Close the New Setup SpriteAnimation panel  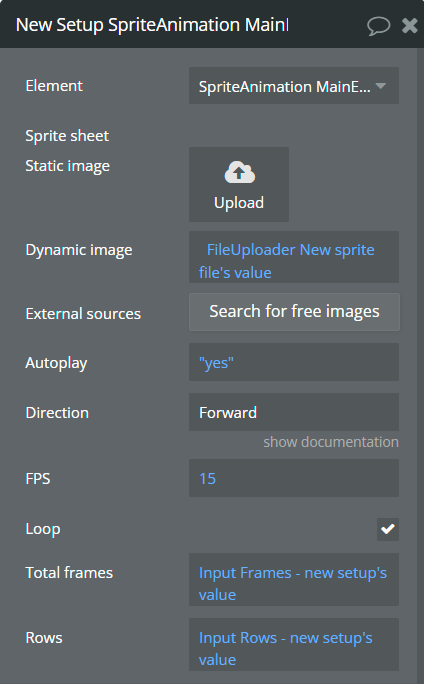point(409,26)
